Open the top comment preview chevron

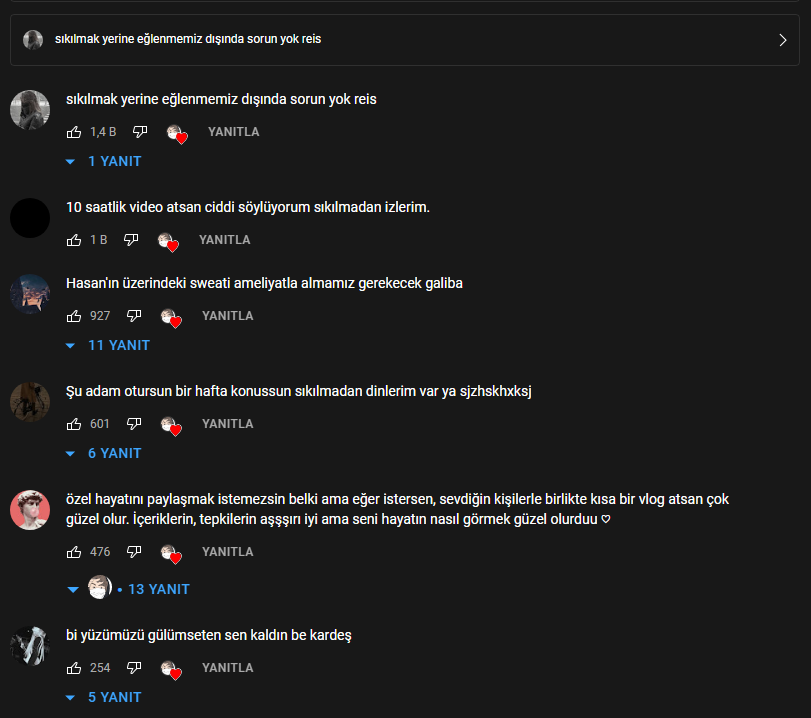[783, 40]
